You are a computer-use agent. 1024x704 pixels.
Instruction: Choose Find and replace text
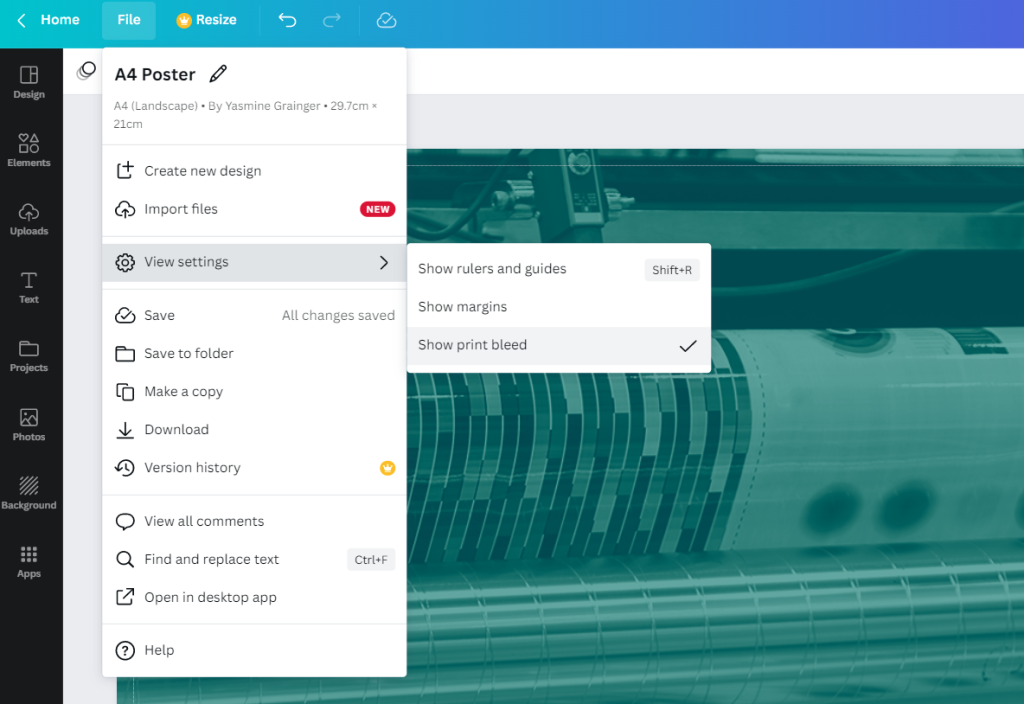click(254, 560)
